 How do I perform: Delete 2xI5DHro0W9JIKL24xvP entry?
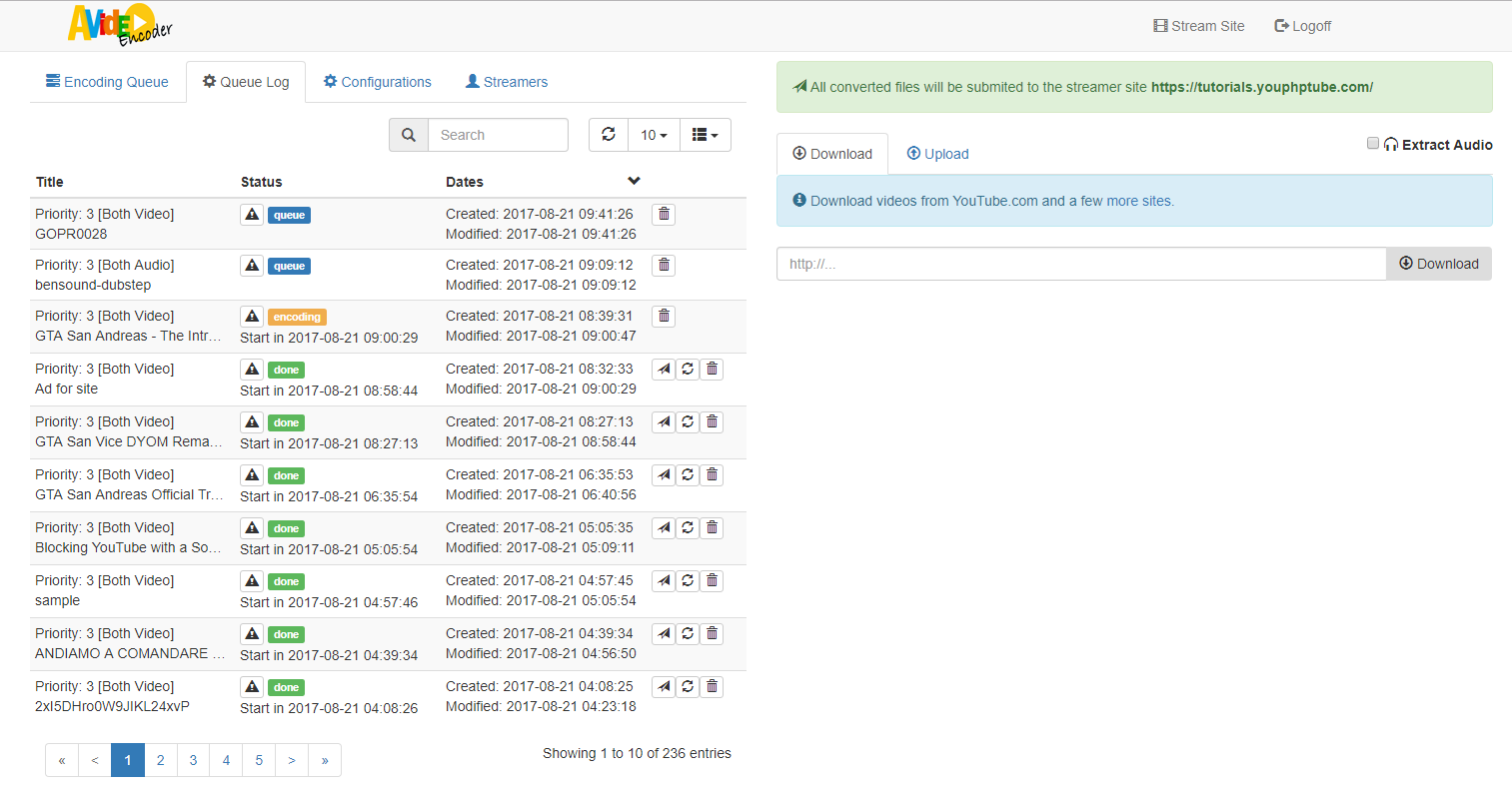coord(712,686)
